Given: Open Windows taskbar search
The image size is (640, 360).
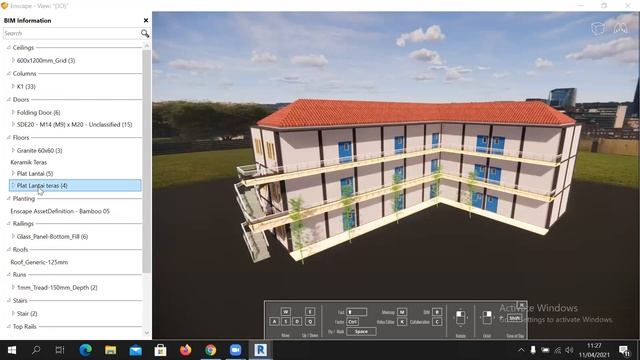Looking at the screenshot, I should click(36, 350).
